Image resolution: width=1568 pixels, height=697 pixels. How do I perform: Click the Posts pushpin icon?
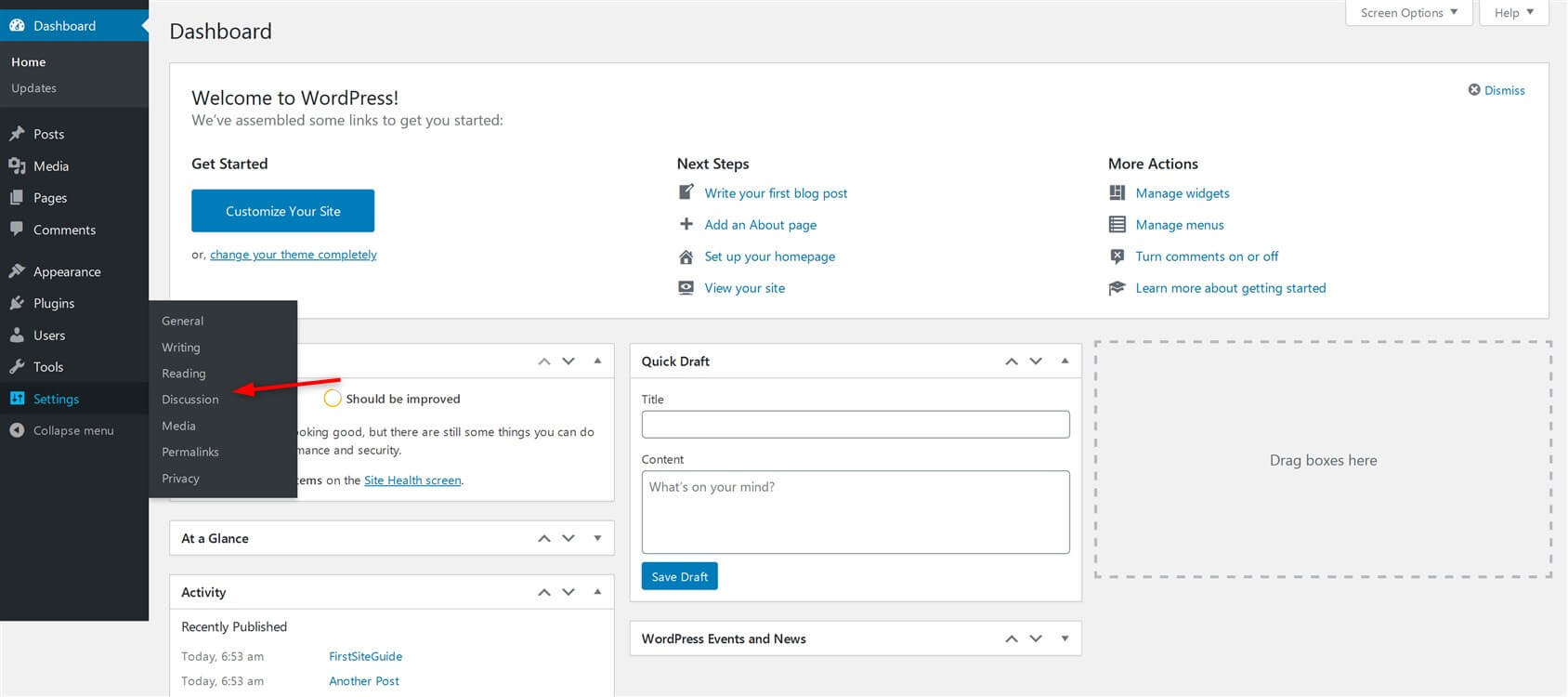click(17, 134)
